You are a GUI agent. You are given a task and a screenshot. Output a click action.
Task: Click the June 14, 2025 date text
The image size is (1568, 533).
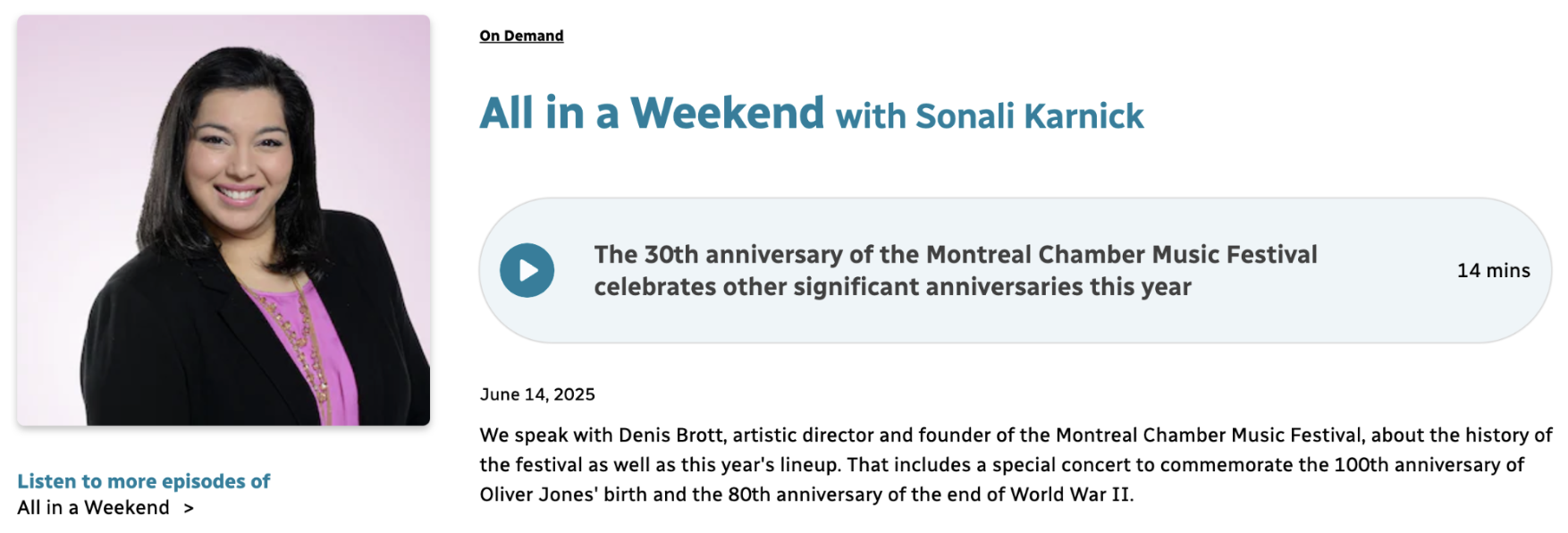[536, 394]
